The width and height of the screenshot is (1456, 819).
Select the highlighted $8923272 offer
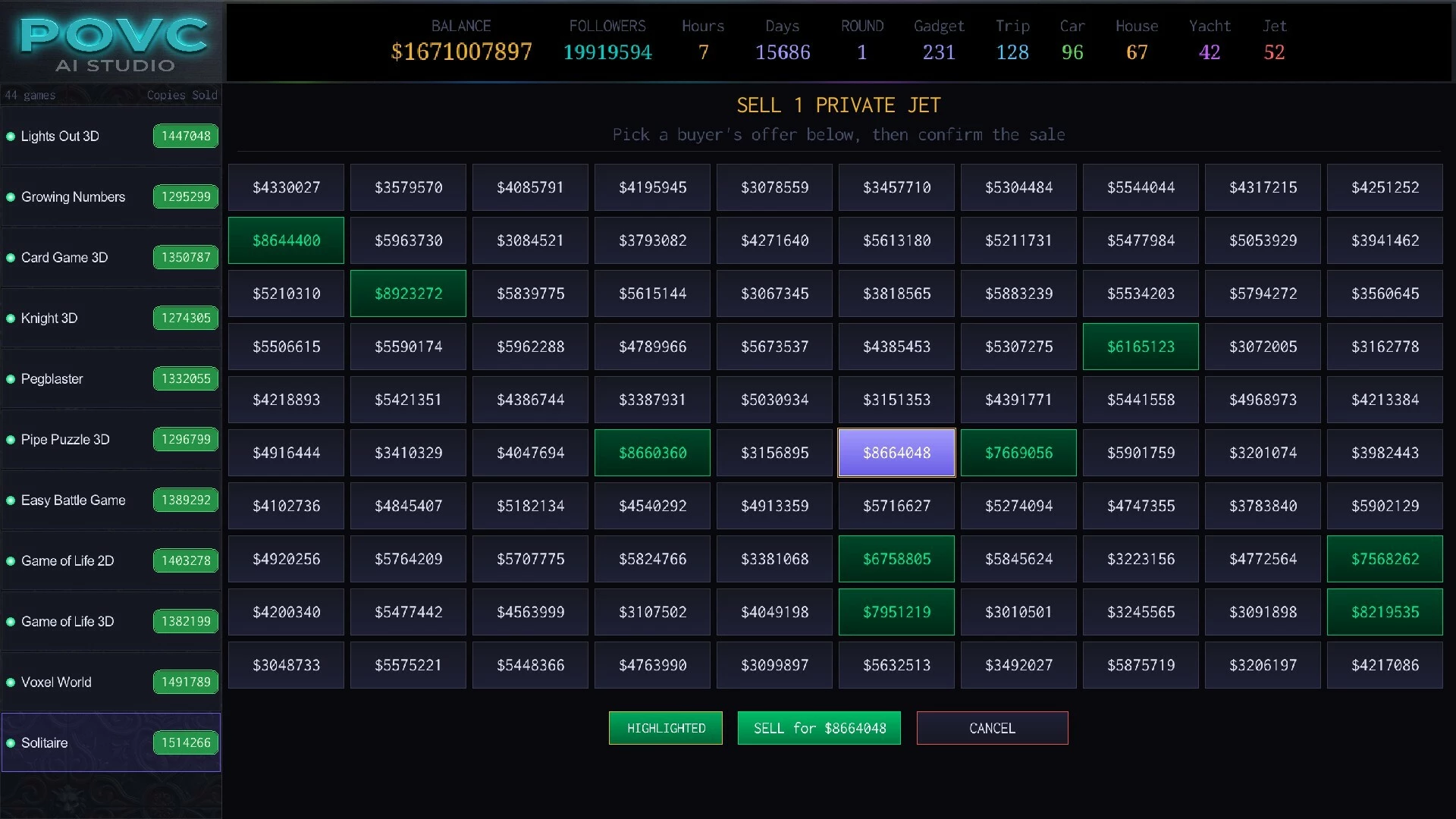coord(408,293)
